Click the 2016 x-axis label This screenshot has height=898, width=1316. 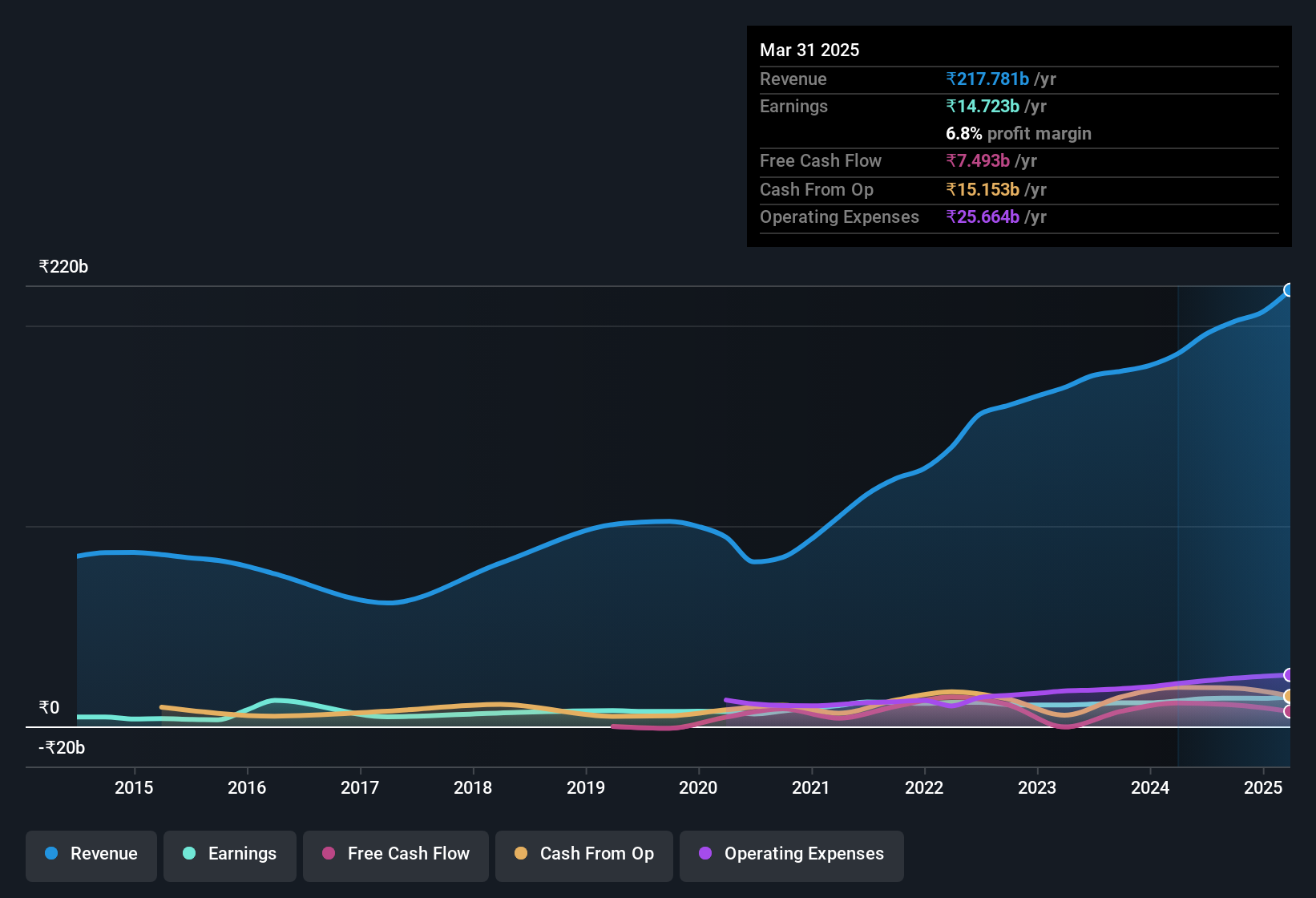(x=247, y=787)
